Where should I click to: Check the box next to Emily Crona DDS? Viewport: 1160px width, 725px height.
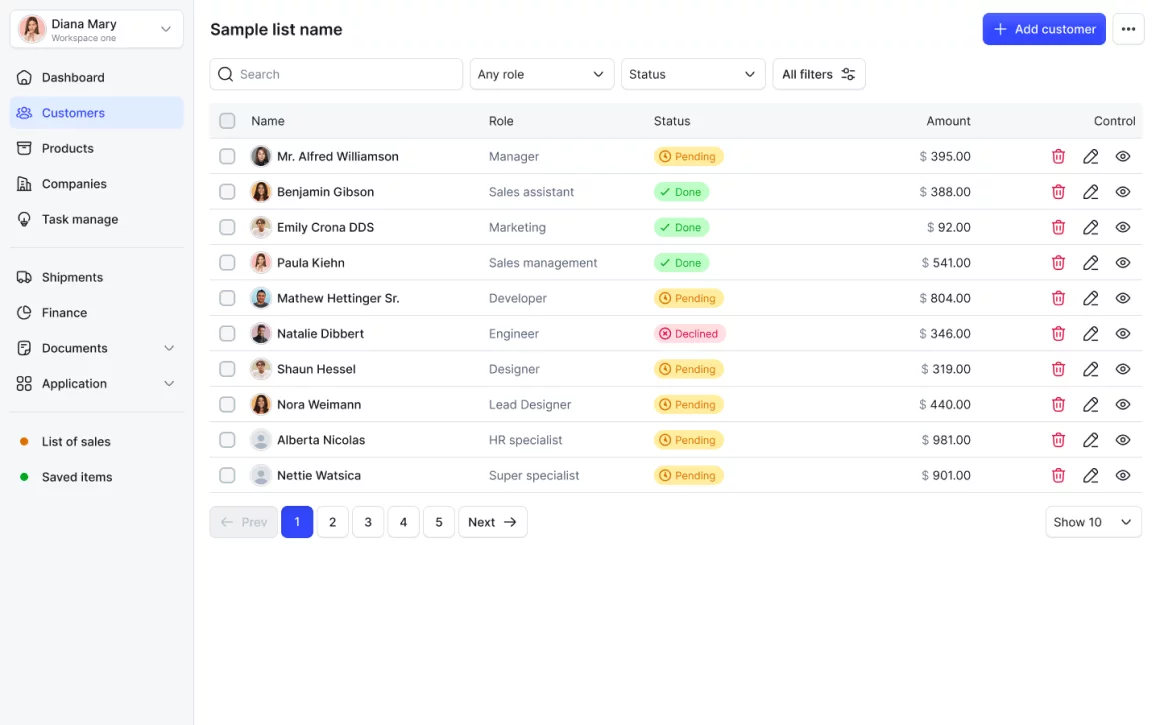(227, 227)
